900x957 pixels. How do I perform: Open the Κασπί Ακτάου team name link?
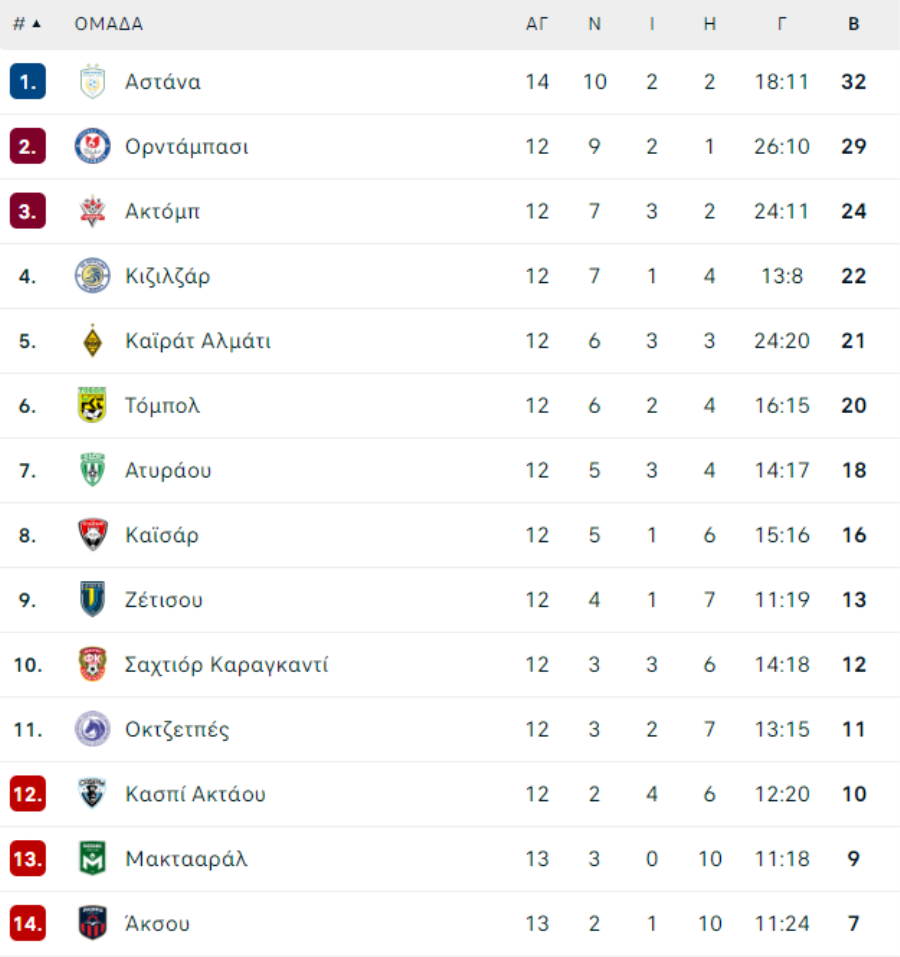coord(195,793)
